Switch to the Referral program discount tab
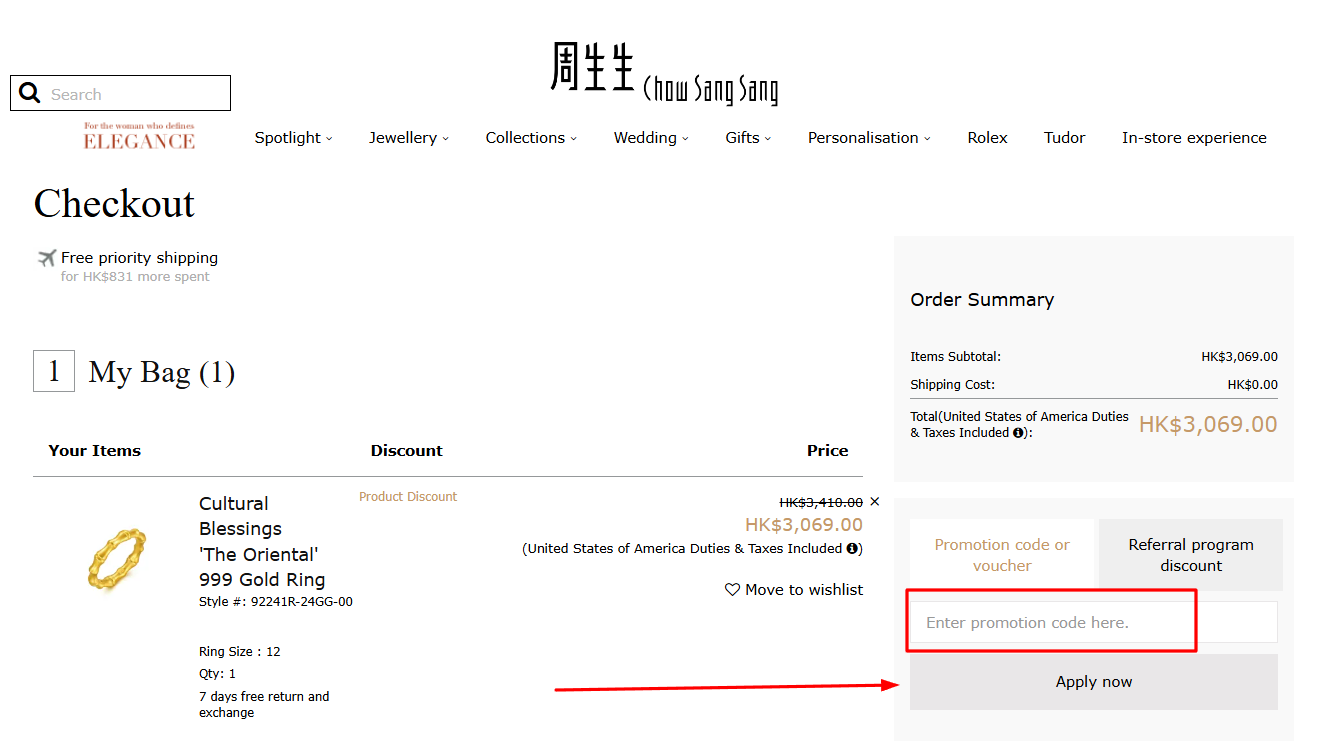 [x=1190, y=554]
